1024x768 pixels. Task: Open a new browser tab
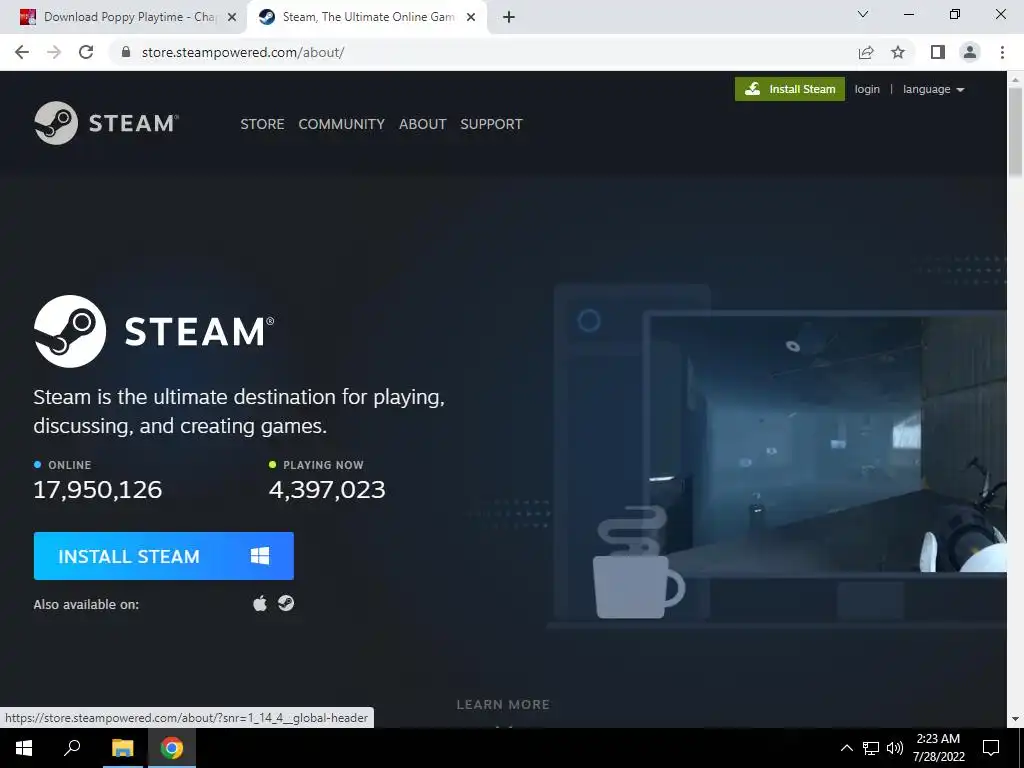pyautogui.click(x=509, y=17)
